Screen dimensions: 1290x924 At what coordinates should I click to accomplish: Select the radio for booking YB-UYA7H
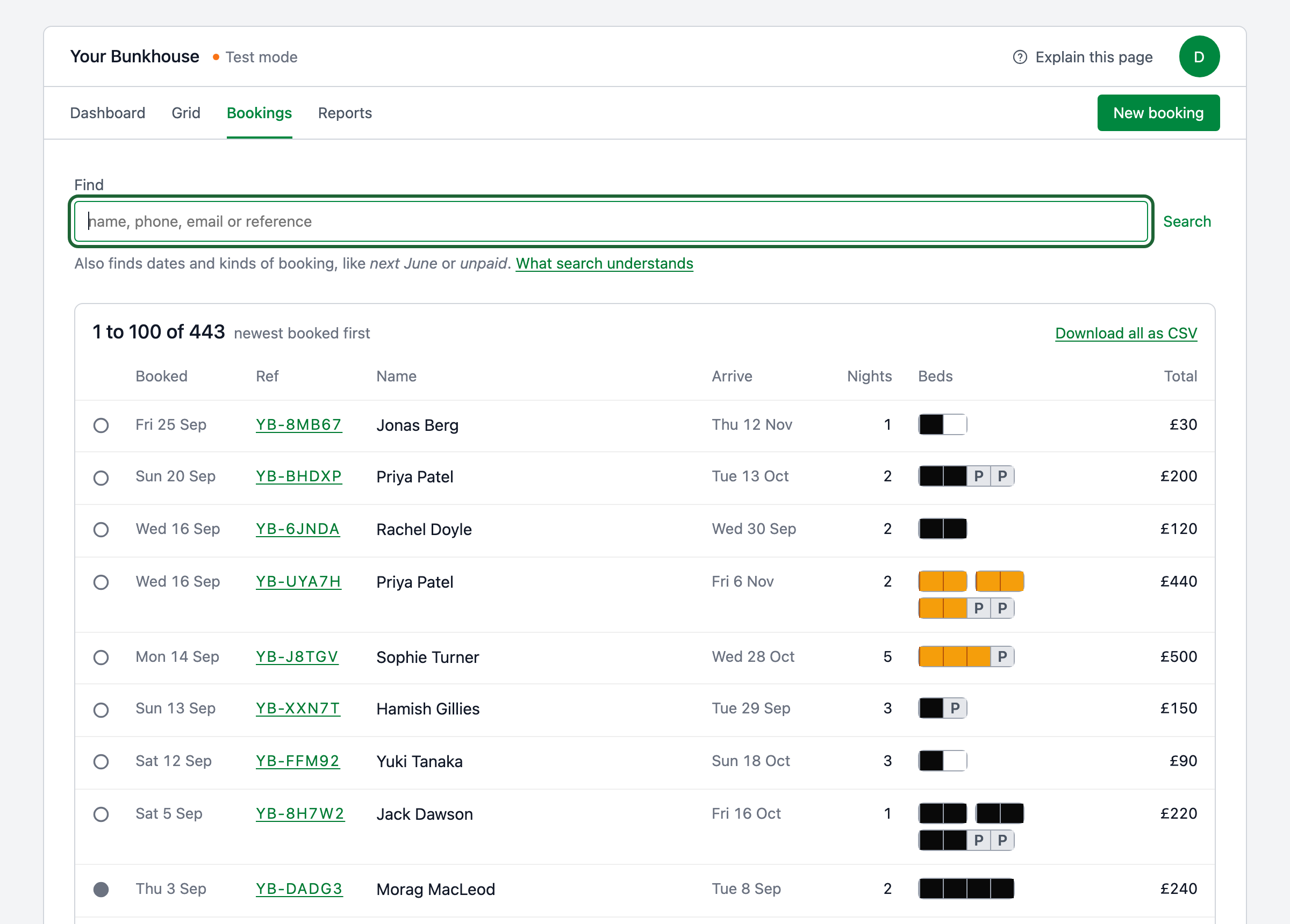101,582
